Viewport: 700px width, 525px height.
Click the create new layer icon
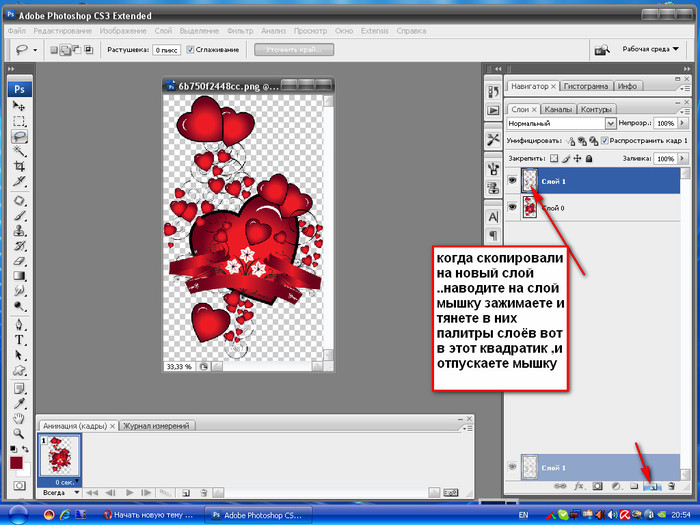coord(651,486)
